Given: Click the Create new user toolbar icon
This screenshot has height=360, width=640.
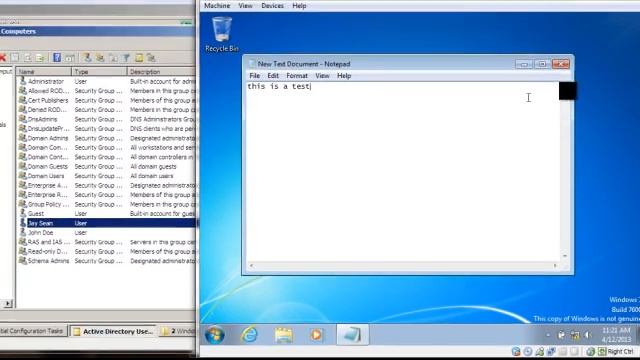Looking at the screenshot, I should (x=87, y=58).
